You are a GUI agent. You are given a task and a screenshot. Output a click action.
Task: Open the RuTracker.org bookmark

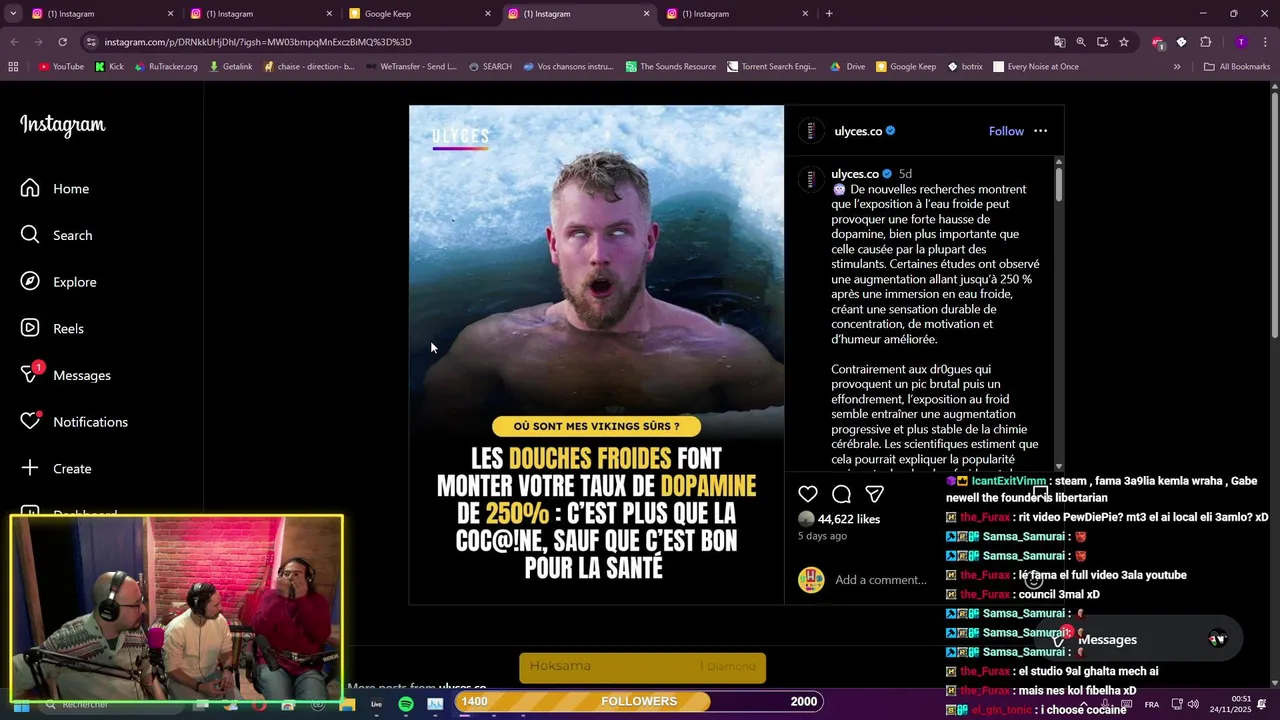coord(165,67)
